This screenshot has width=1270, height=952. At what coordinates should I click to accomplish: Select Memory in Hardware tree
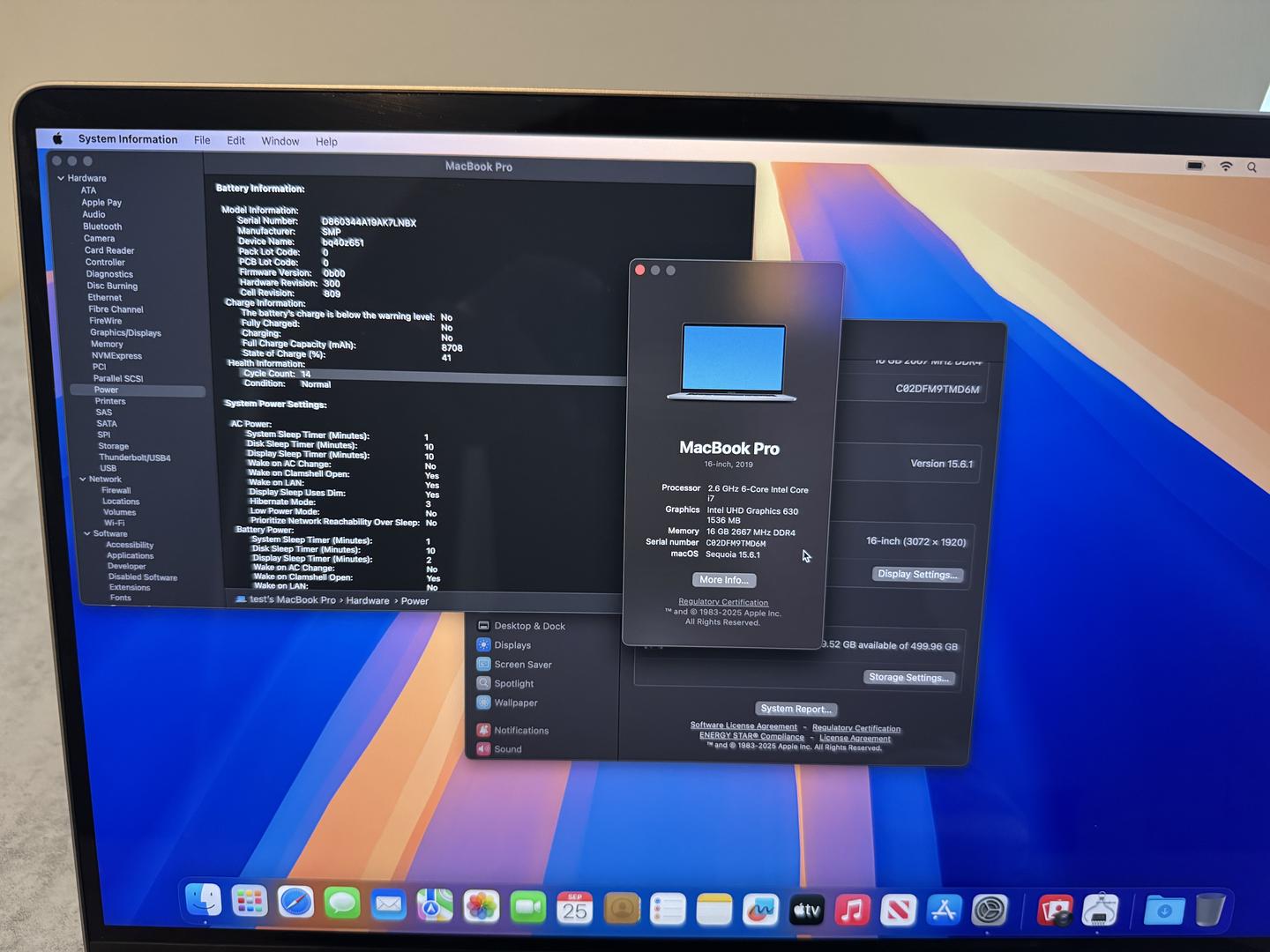pos(107,345)
